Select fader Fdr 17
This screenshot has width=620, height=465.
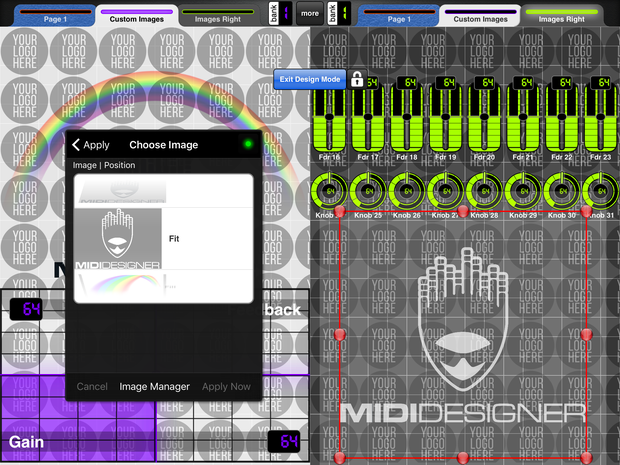point(368,119)
